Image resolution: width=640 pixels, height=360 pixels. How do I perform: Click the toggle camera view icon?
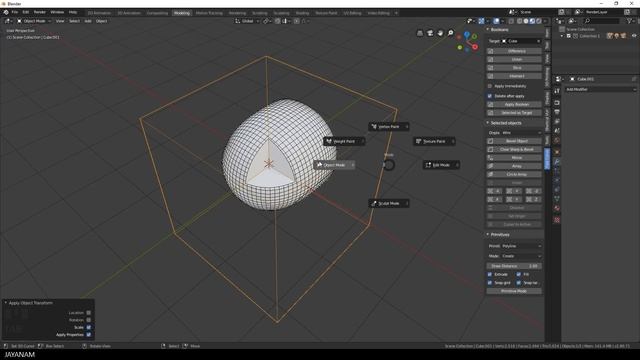(430, 33)
